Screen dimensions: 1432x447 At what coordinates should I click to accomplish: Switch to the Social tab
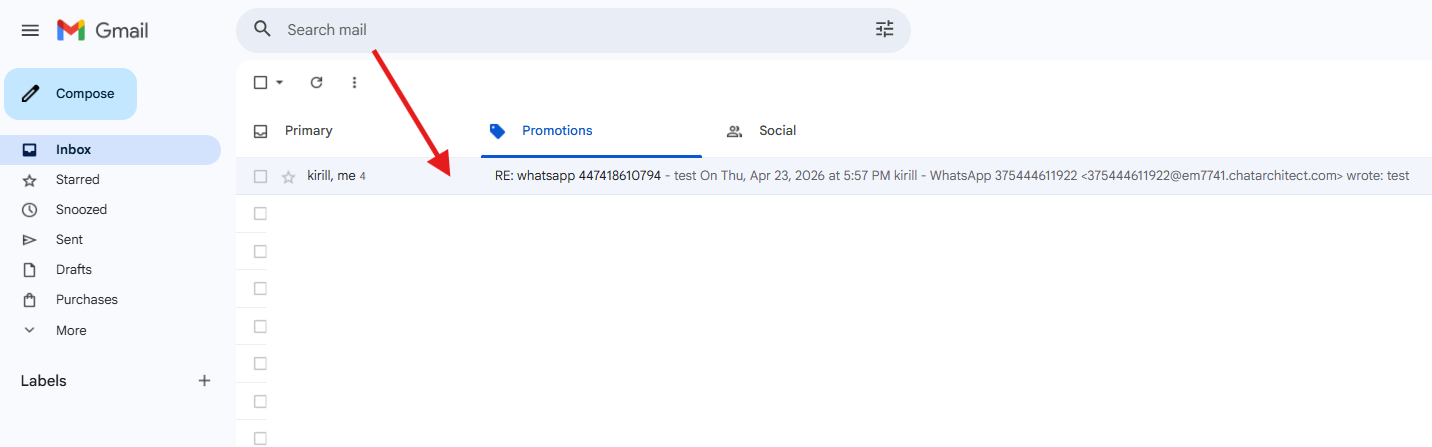tap(777, 131)
